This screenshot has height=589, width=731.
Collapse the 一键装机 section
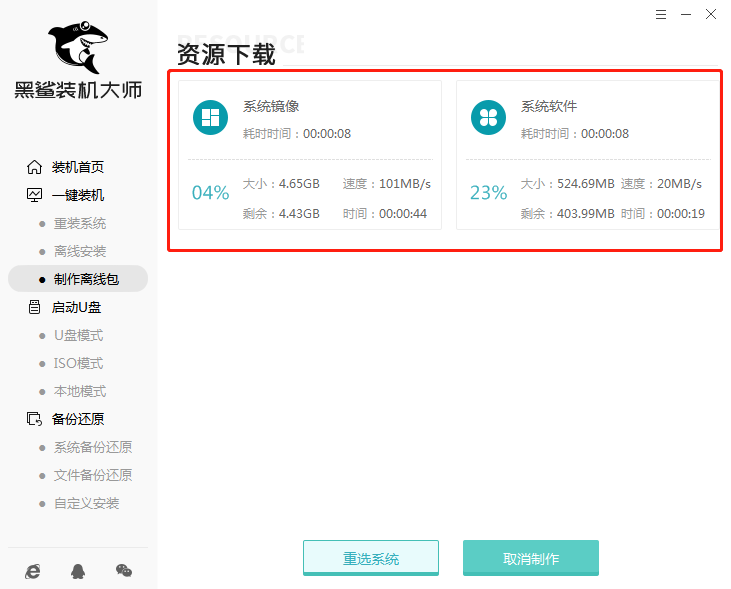[77, 195]
